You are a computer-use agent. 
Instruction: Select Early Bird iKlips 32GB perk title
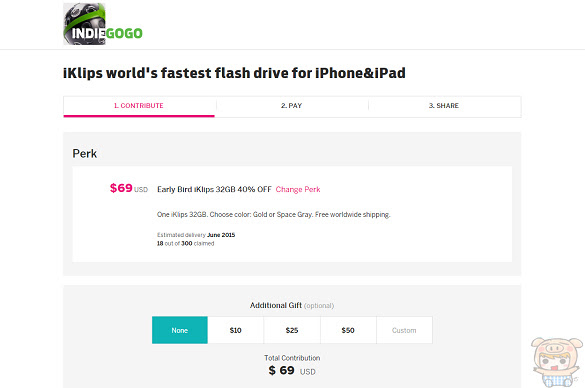[x=214, y=190]
